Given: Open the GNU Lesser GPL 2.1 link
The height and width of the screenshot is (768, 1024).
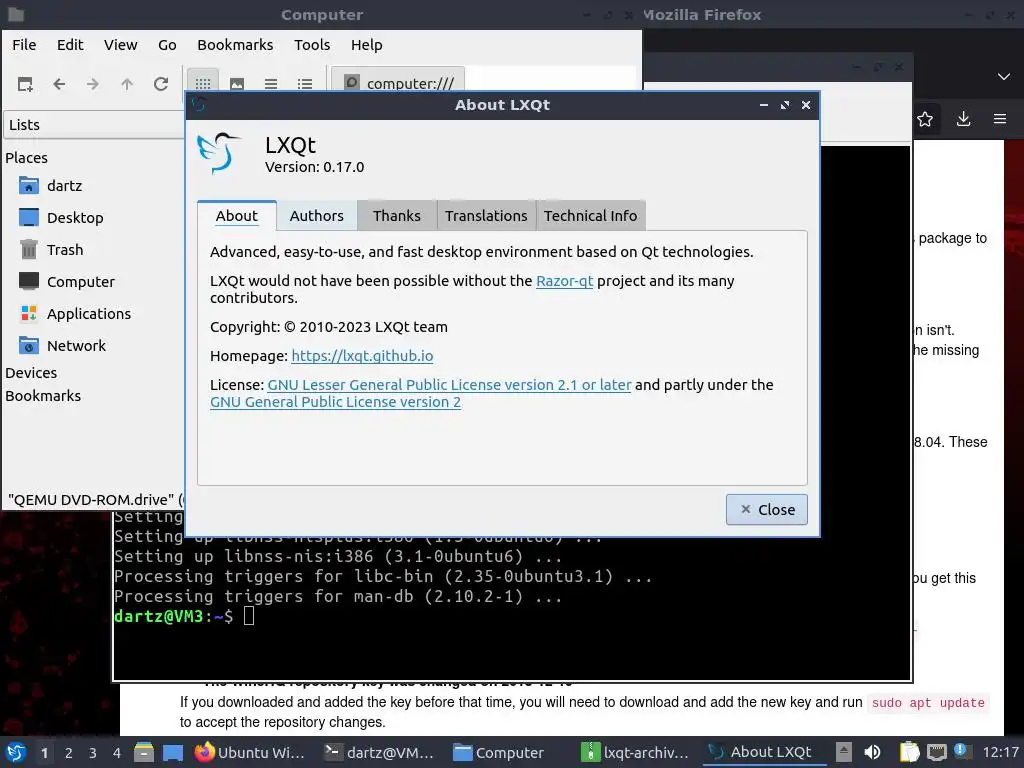Looking at the screenshot, I should (449, 385).
